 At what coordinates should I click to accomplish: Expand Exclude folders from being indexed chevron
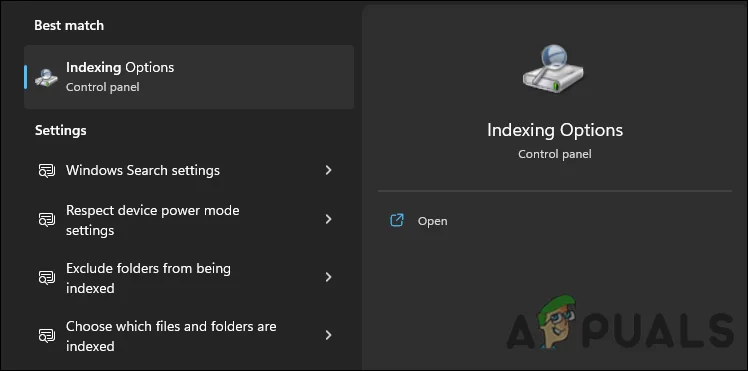coord(328,278)
